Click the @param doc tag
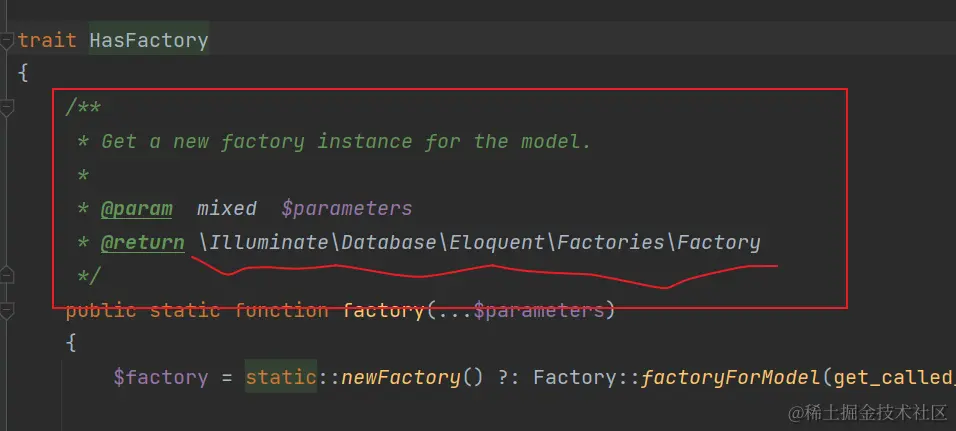This screenshot has width=956, height=431. tap(137, 208)
